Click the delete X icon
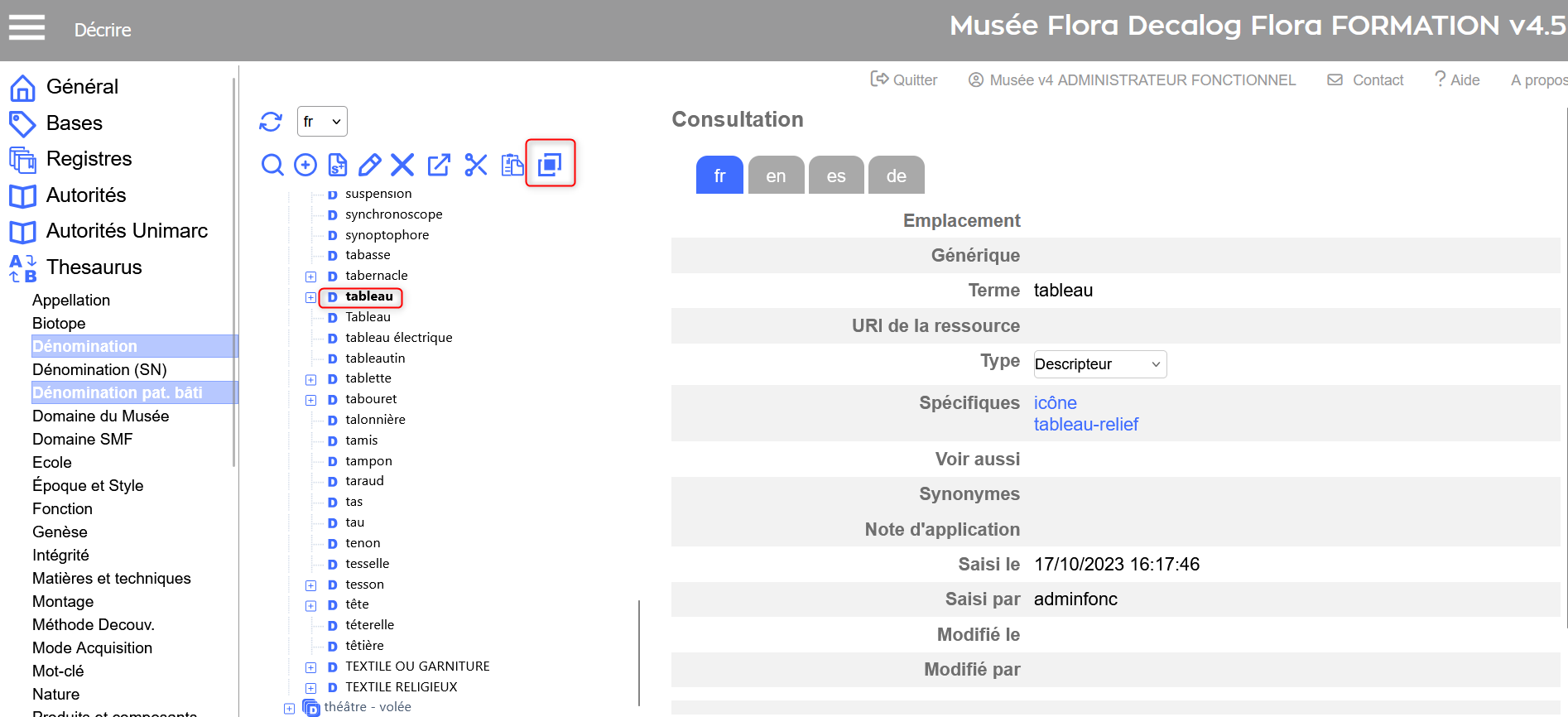Viewport: 1568px width, 717px height. pyautogui.click(x=402, y=165)
